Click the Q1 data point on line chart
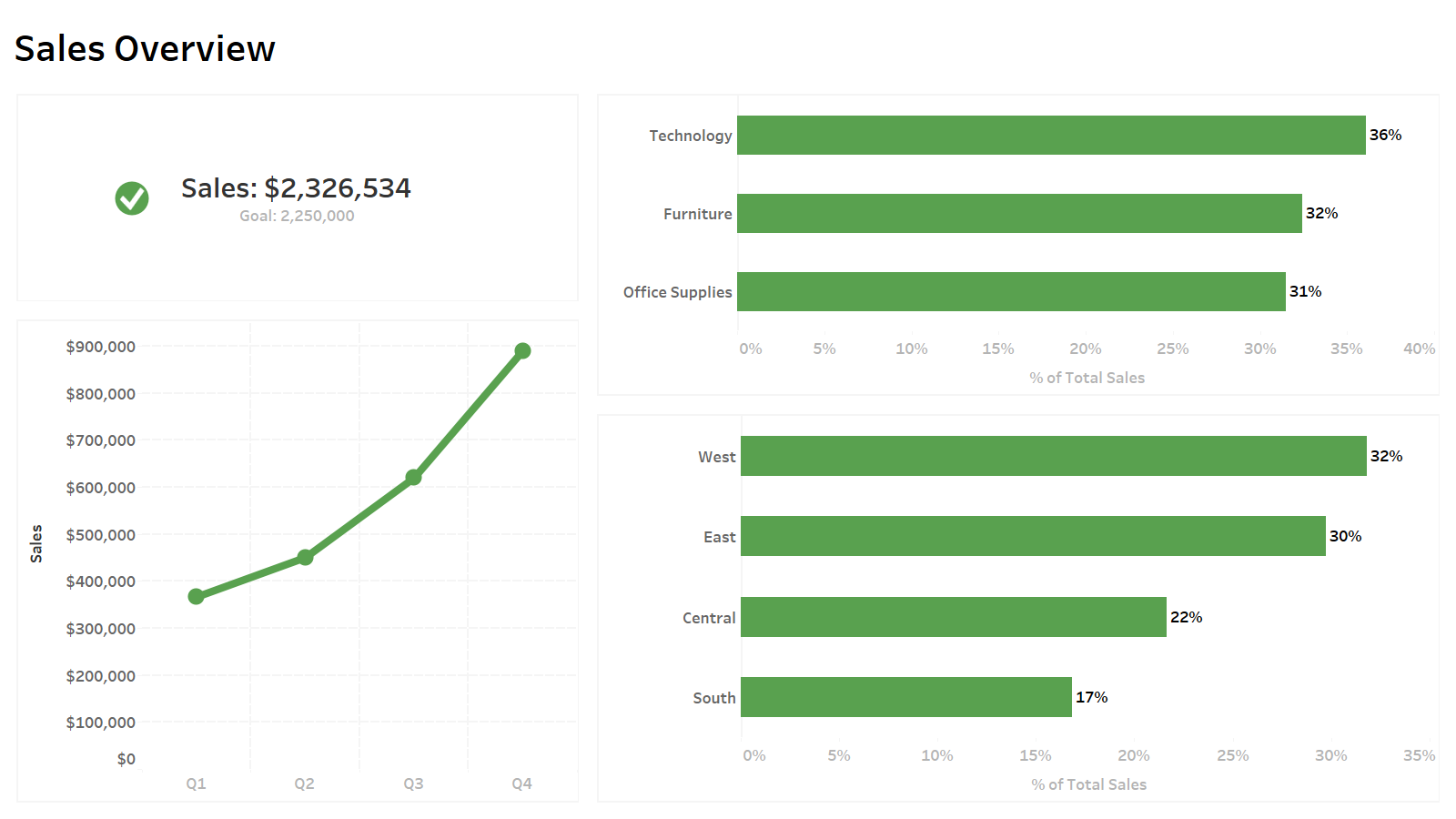This screenshot has width=1456, height=819. pos(196,596)
